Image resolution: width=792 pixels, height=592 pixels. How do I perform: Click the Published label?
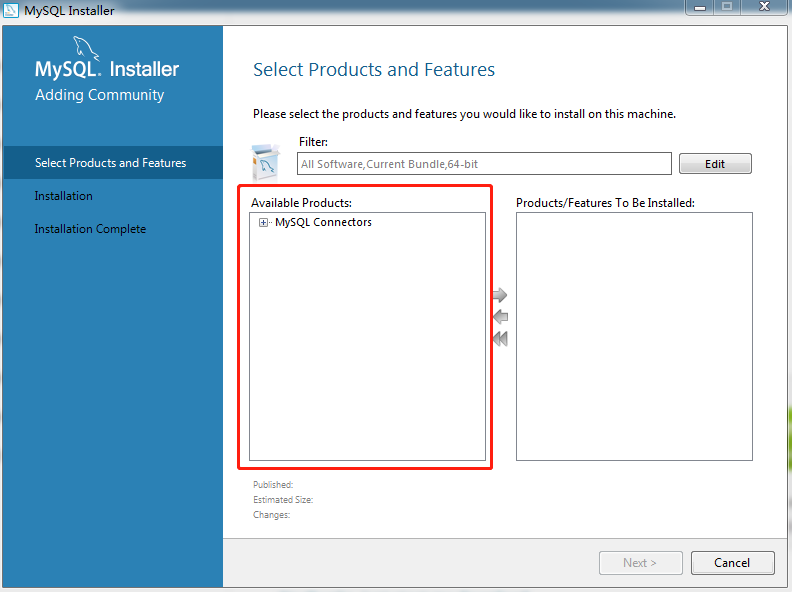[x=273, y=484]
